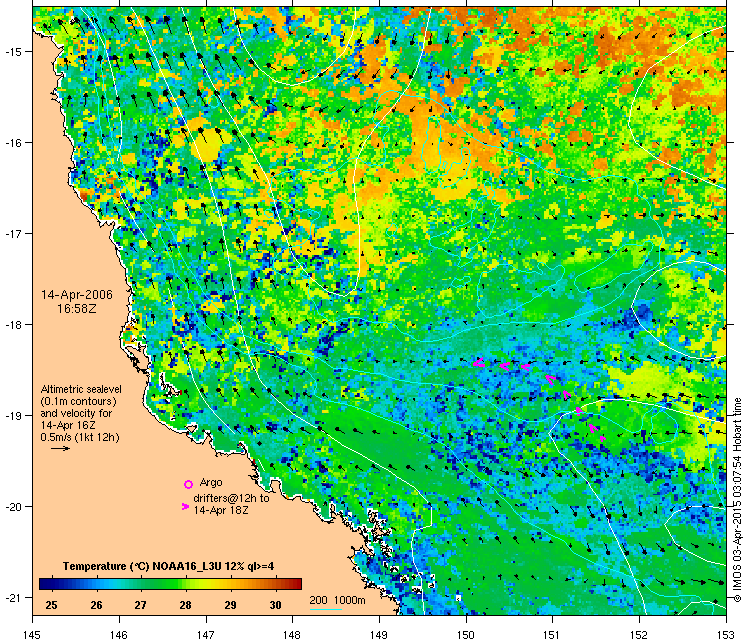Click the colorbar tick label 28
The image size is (750, 640).
[x=186, y=605]
